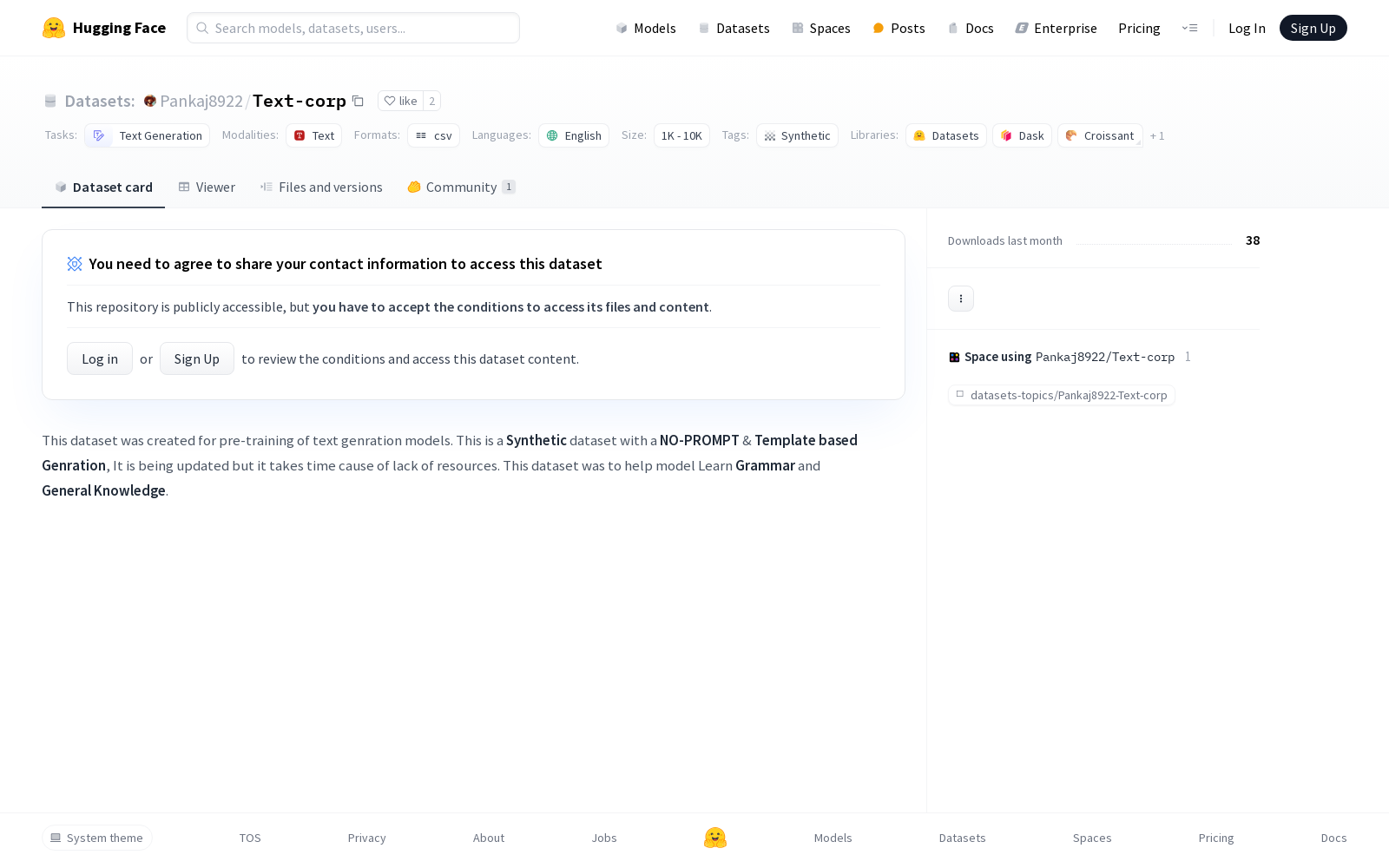1389x868 pixels.
Task: Click the csv format tag
Action: click(x=434, y=135)
